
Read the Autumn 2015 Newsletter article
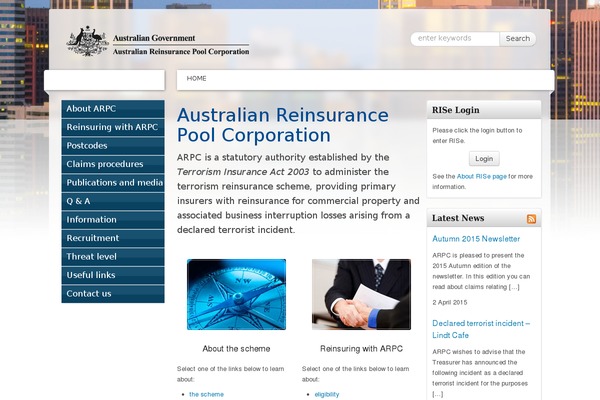476,239
